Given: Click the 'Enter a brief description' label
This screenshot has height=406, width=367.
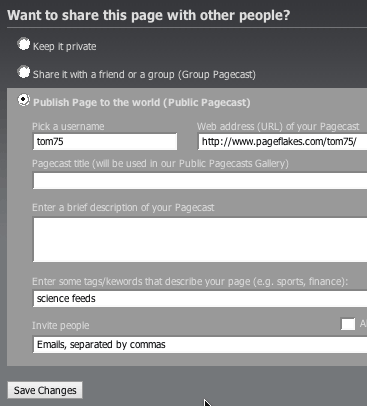Looking at the screenshot, I should click(x=123, y=208).
